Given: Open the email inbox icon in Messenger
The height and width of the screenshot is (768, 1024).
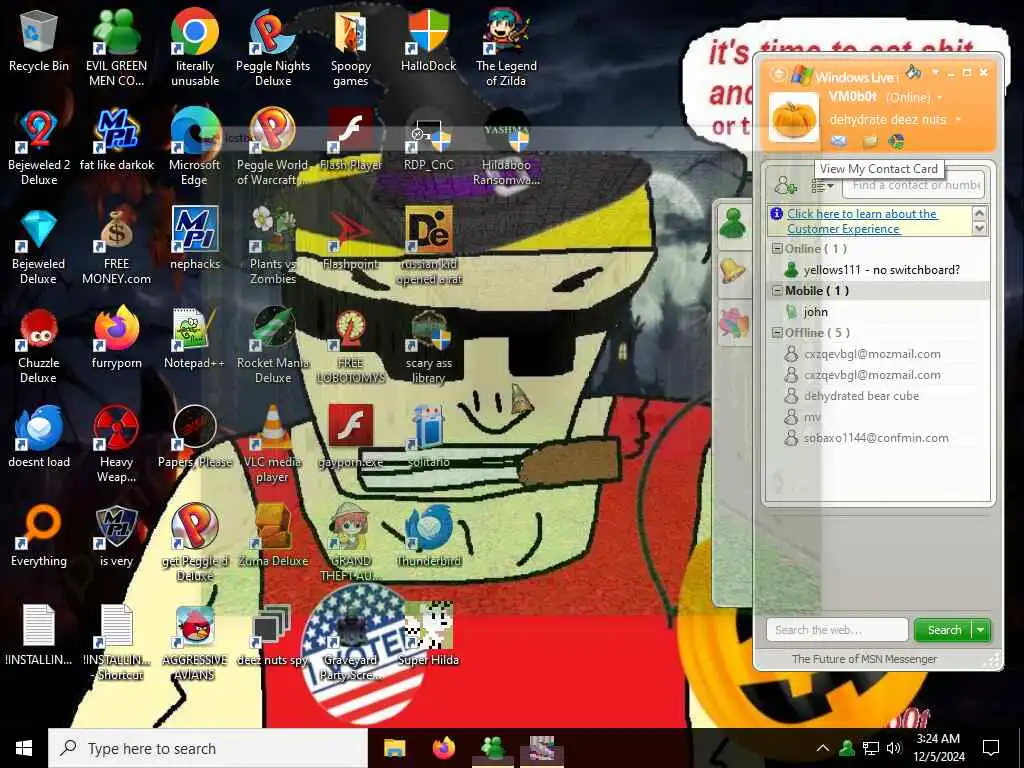Looking at the screenshot, I should click(839, 141).
